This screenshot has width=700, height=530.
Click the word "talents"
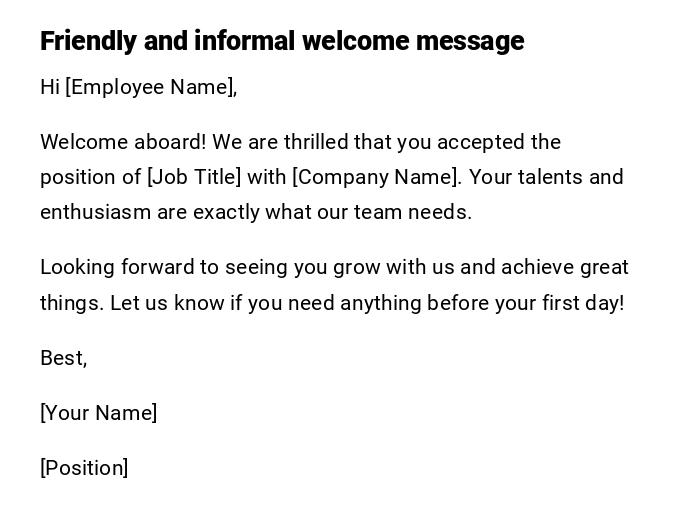coord(548,177)
